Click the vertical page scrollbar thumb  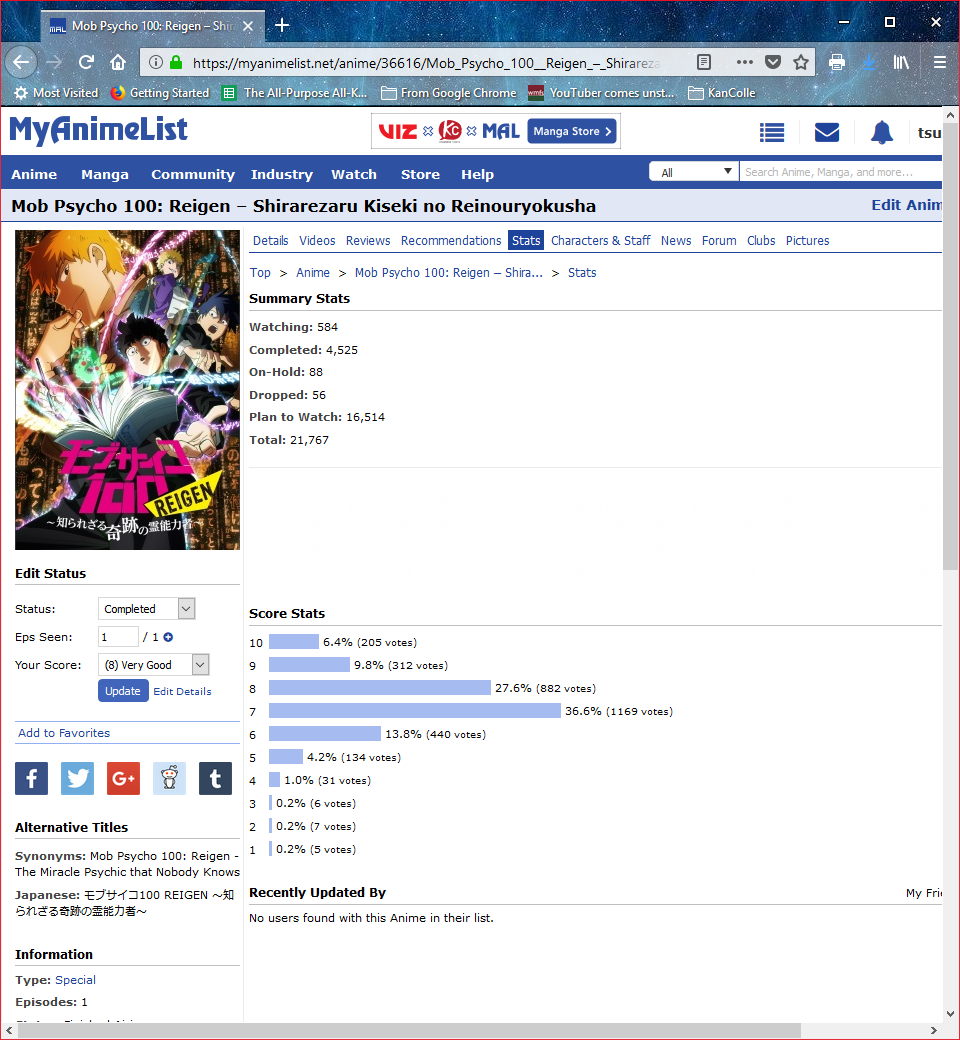tap(950, 345)
